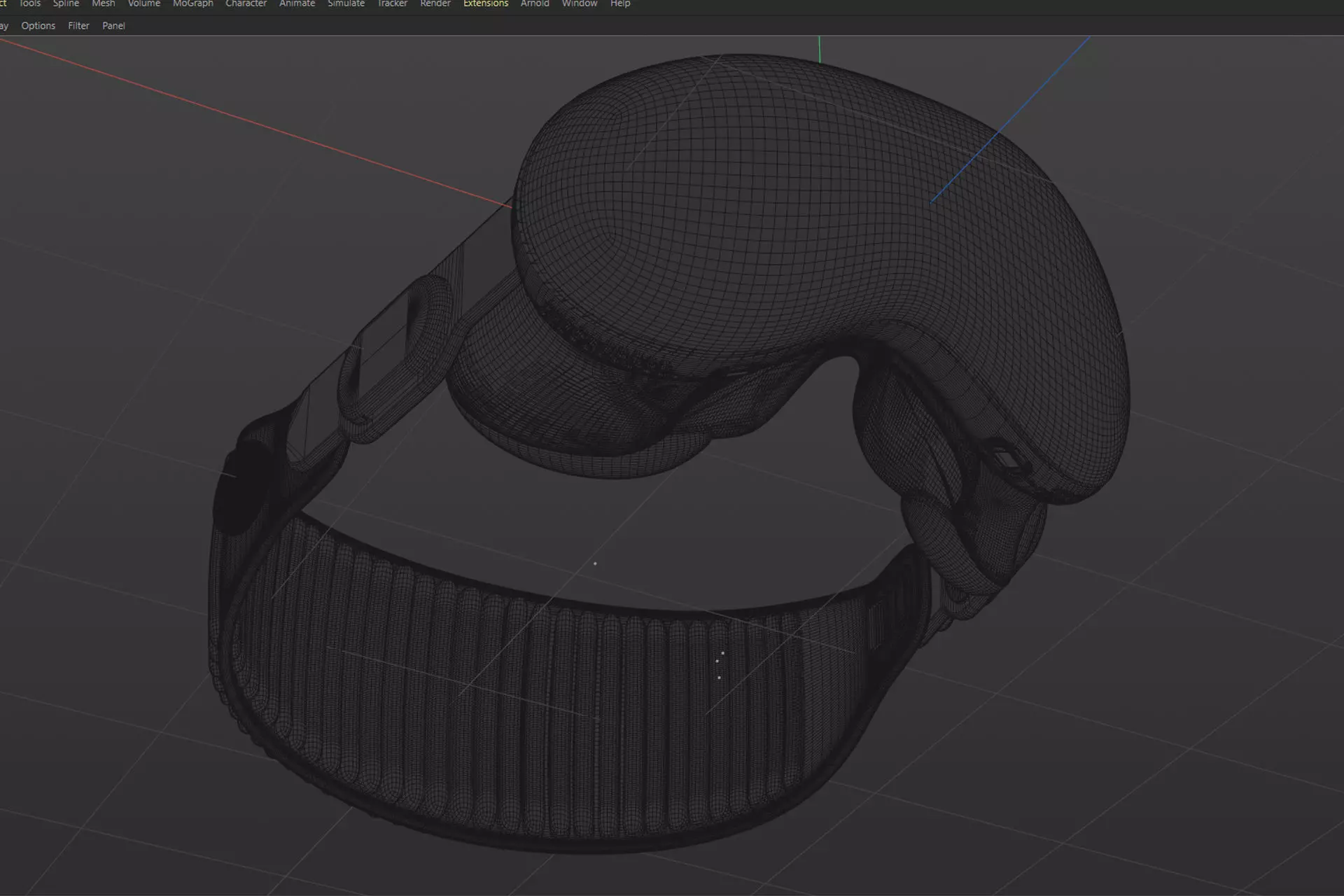Open the Help menu

620,3
